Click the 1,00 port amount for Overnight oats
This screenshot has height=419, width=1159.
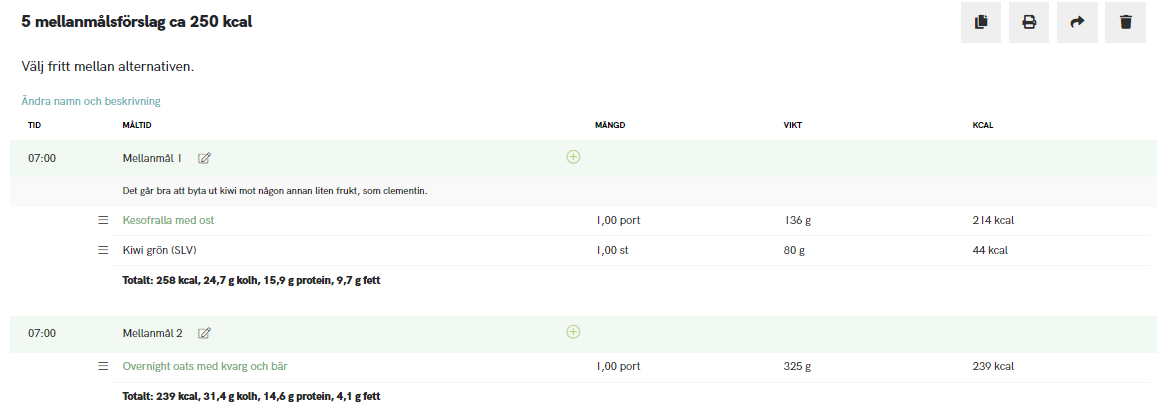[618, 366]
